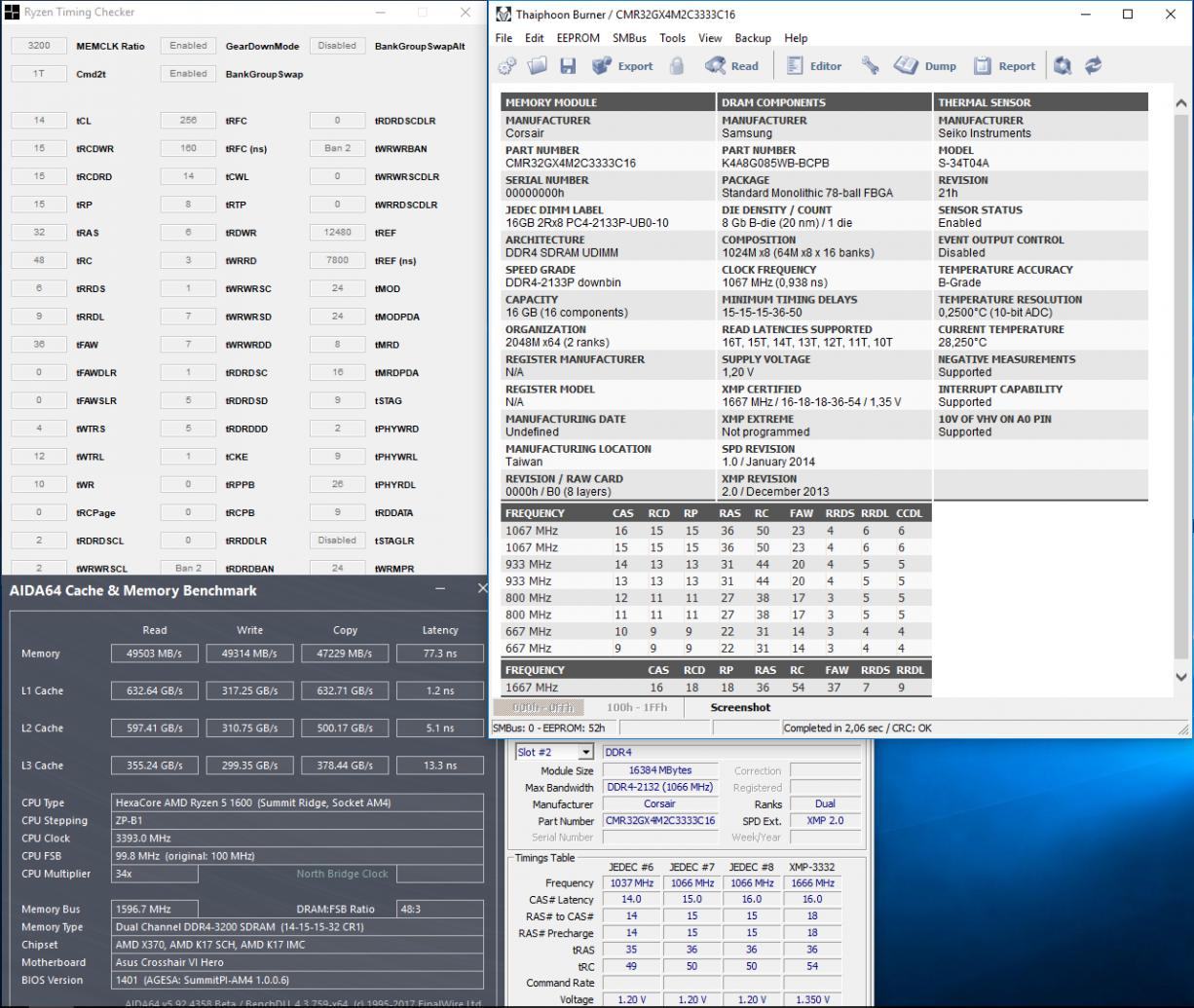Open the Edit menu
Screen dimensions: 1194x1008
coord(535,38)
